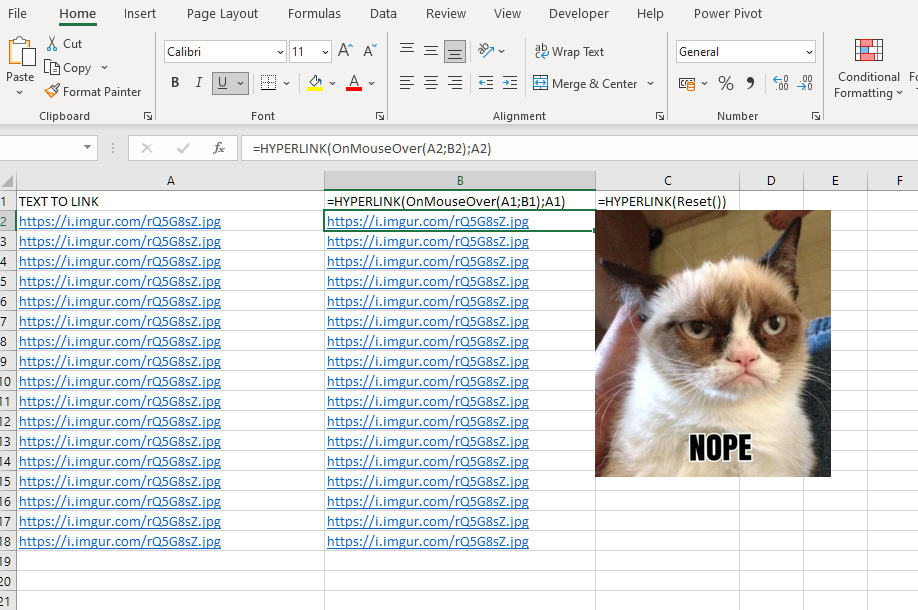Apply Comma Style

pos(751,83)
